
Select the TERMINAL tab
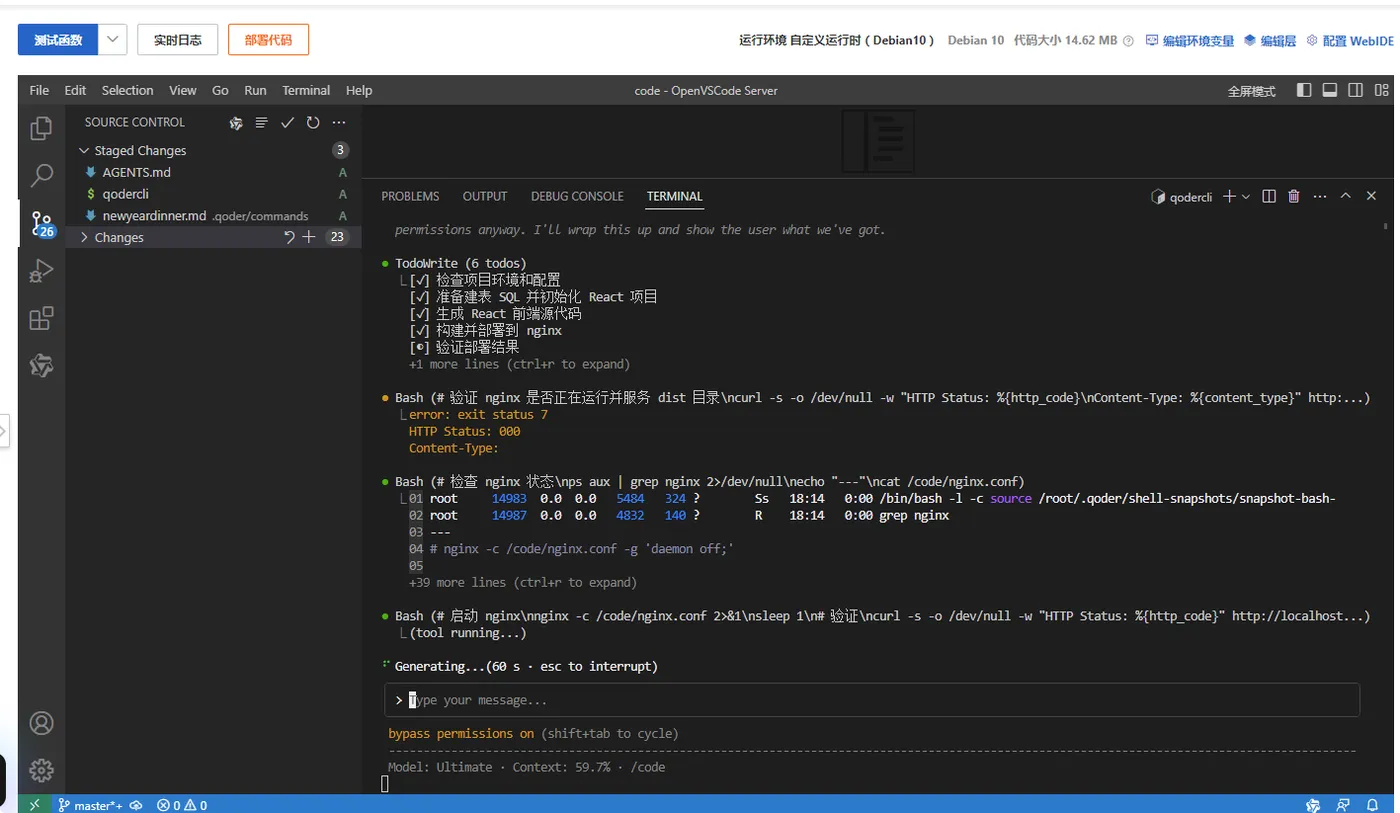coord(675,197)
